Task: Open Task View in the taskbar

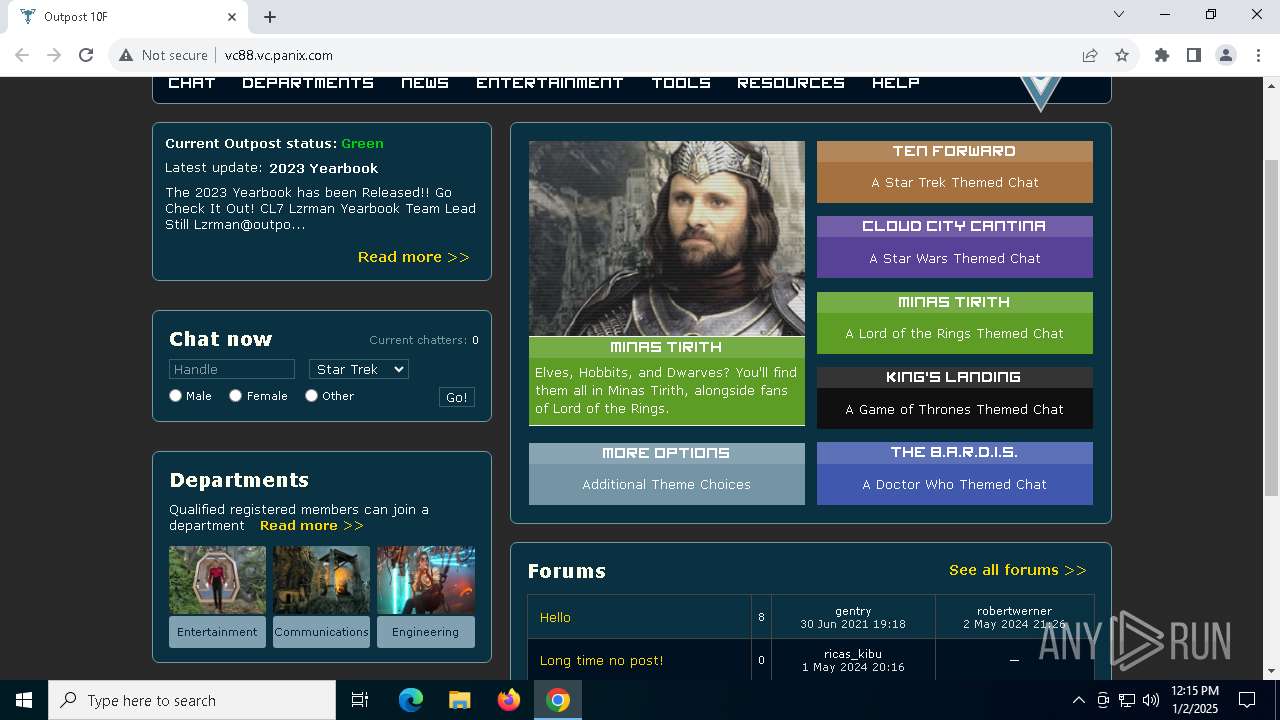Action: pos(360,700)
